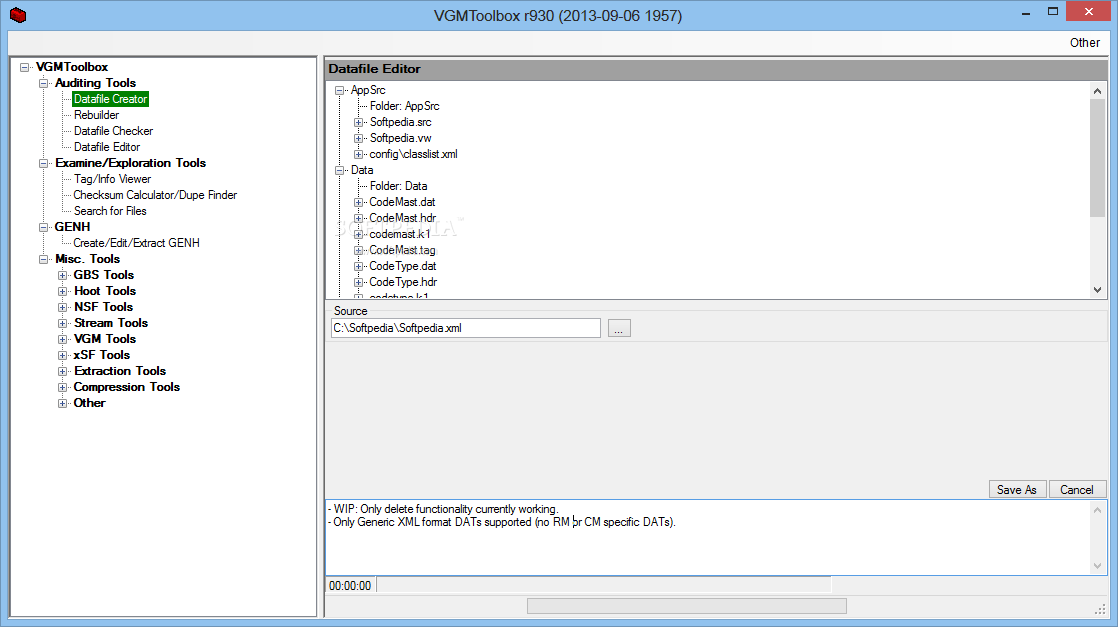Image resolution: width=1118 pixels, height=627 pixels.
Task: Collapse the Misc. Tools node
Action: [43, 260]
